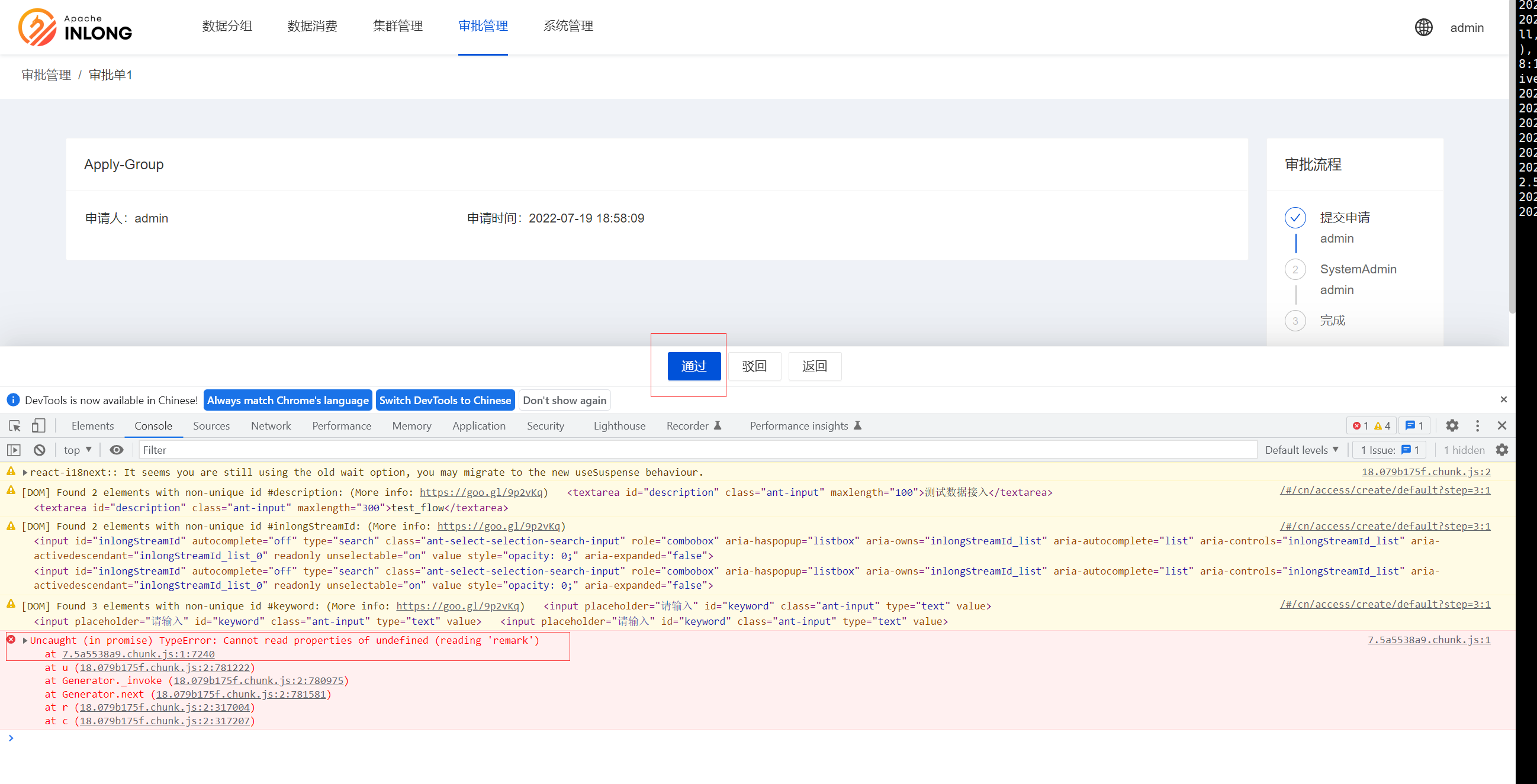Open console sidebar panel icon
This screenshot has height=784, width=1537.
[14, 450]
